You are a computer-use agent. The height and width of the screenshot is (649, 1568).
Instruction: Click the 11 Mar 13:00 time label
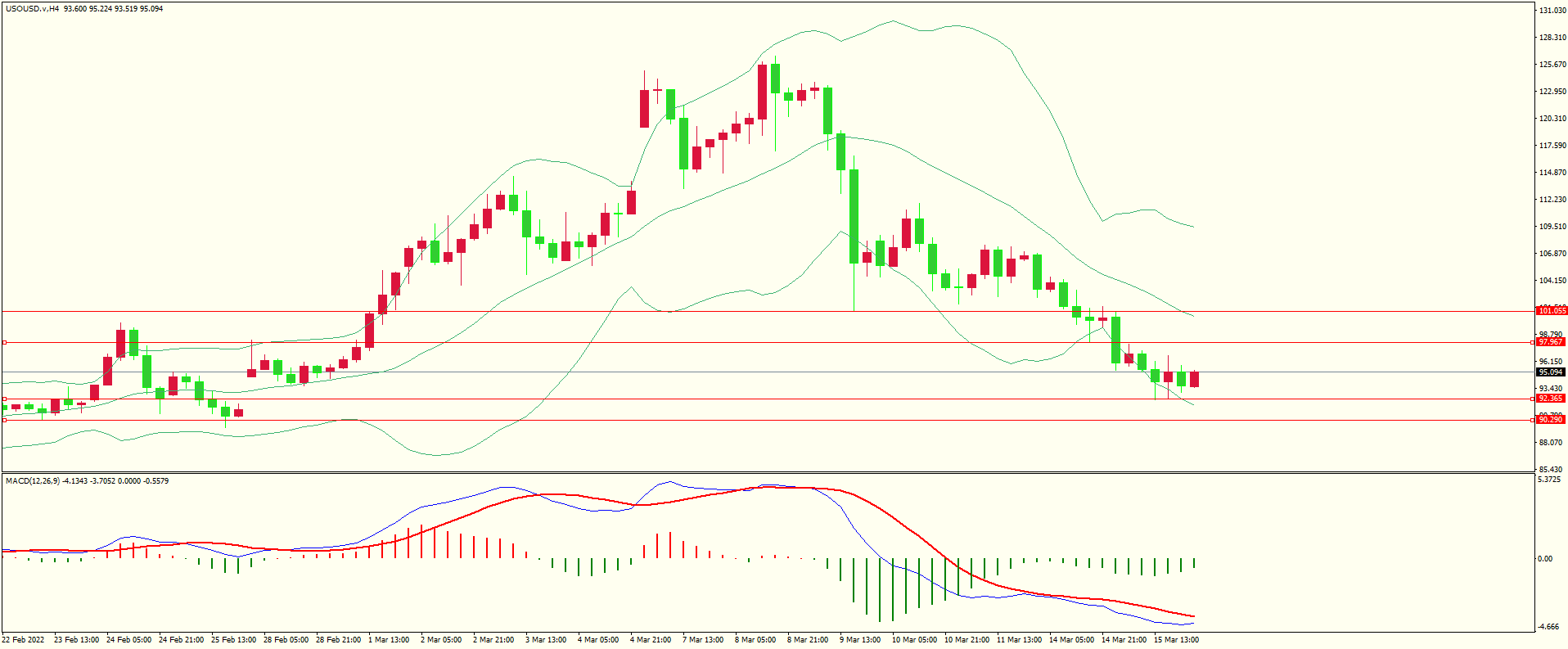1019,640
